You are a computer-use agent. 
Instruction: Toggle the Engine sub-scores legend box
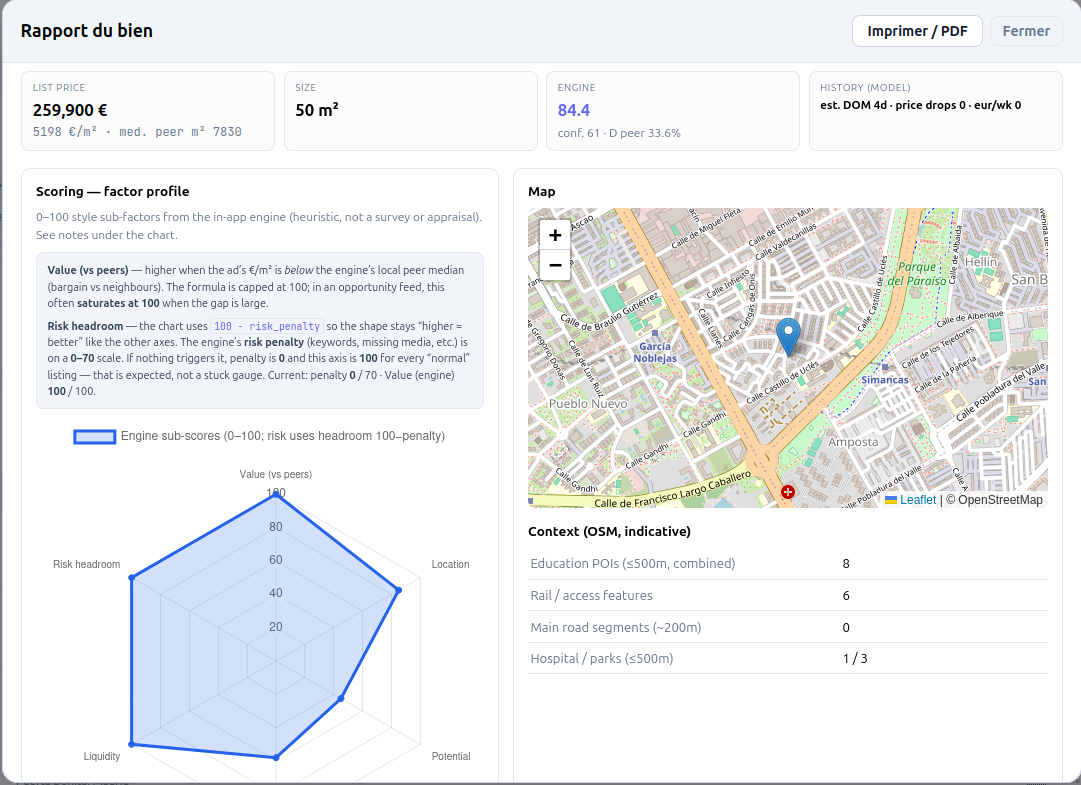point(94,436)
